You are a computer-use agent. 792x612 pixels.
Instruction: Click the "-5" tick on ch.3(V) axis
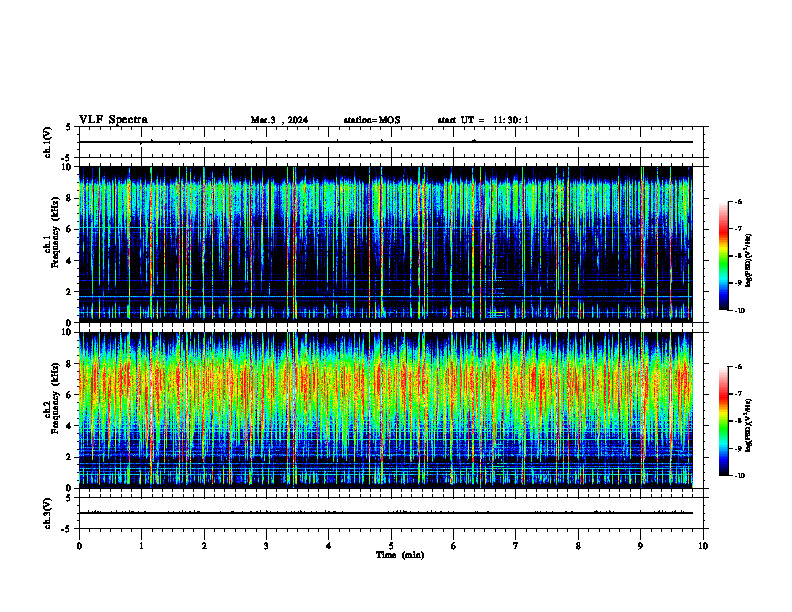pos(67,529)
